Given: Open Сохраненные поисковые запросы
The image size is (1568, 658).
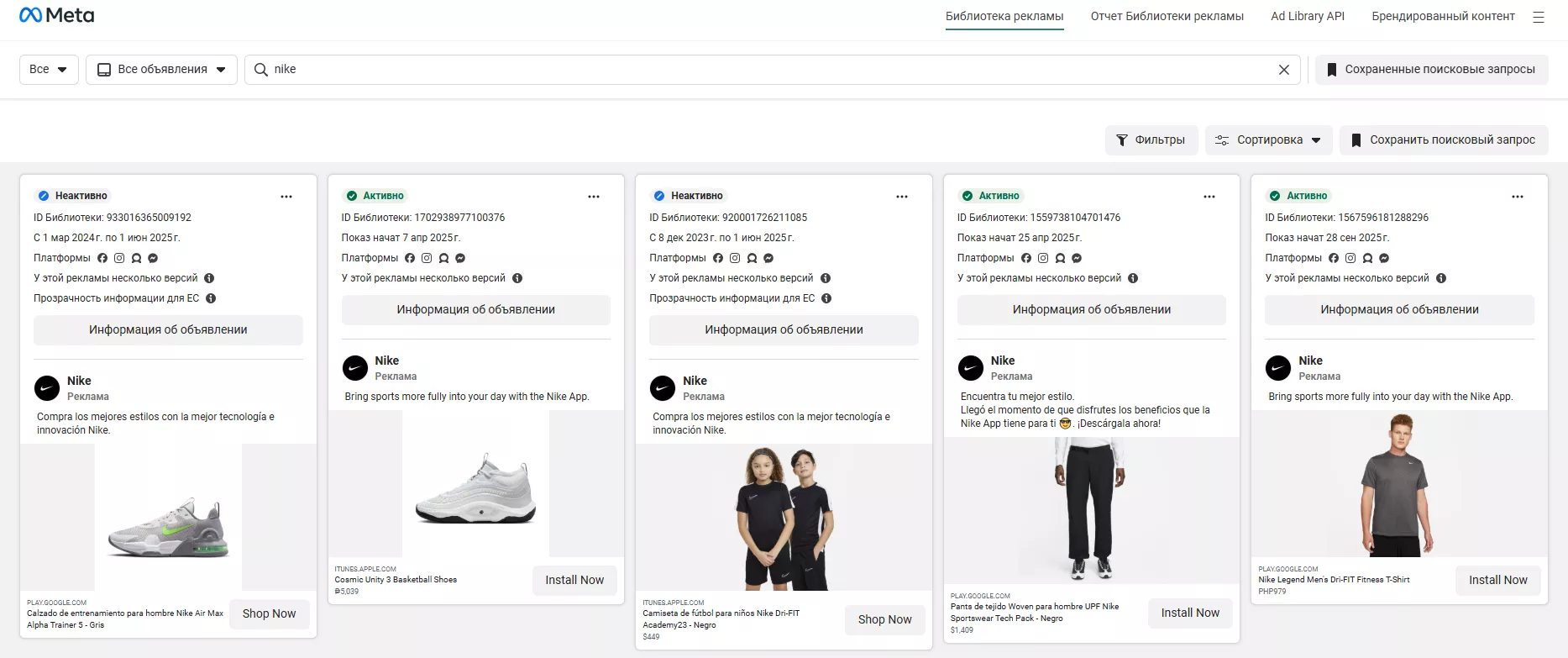Looking at the screenshot, I should click(1432, 70).
